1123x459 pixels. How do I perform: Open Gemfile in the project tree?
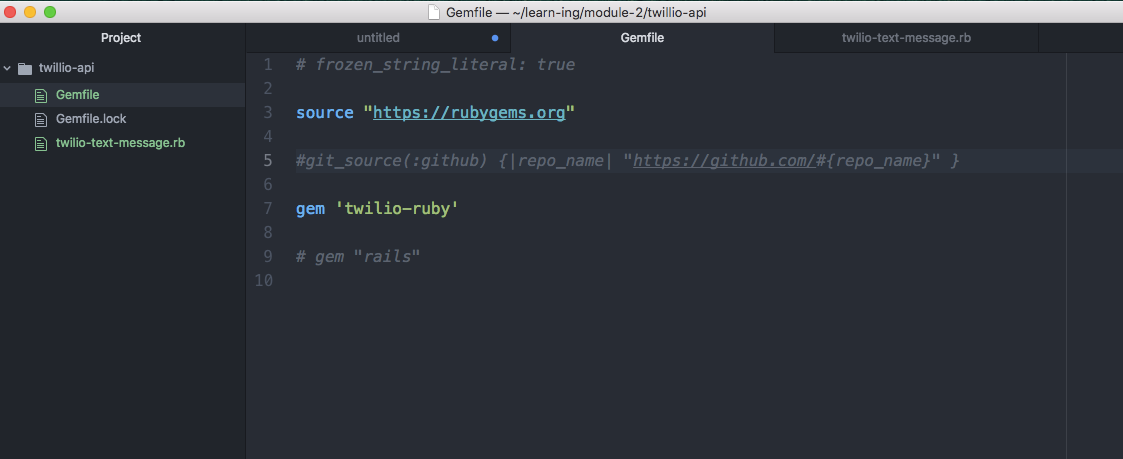77,95
